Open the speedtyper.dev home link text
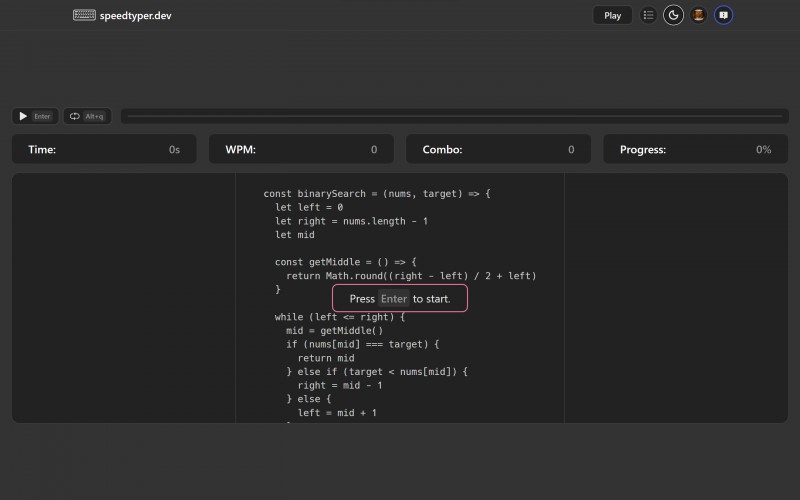The width and height of the screenshot is (800, 500). [x=136, y=16]
